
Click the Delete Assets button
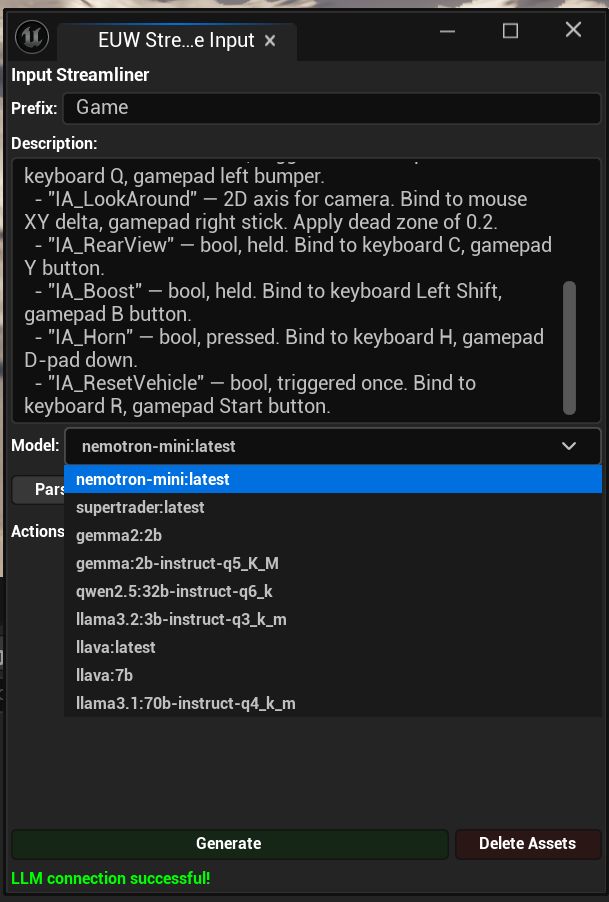527,843
